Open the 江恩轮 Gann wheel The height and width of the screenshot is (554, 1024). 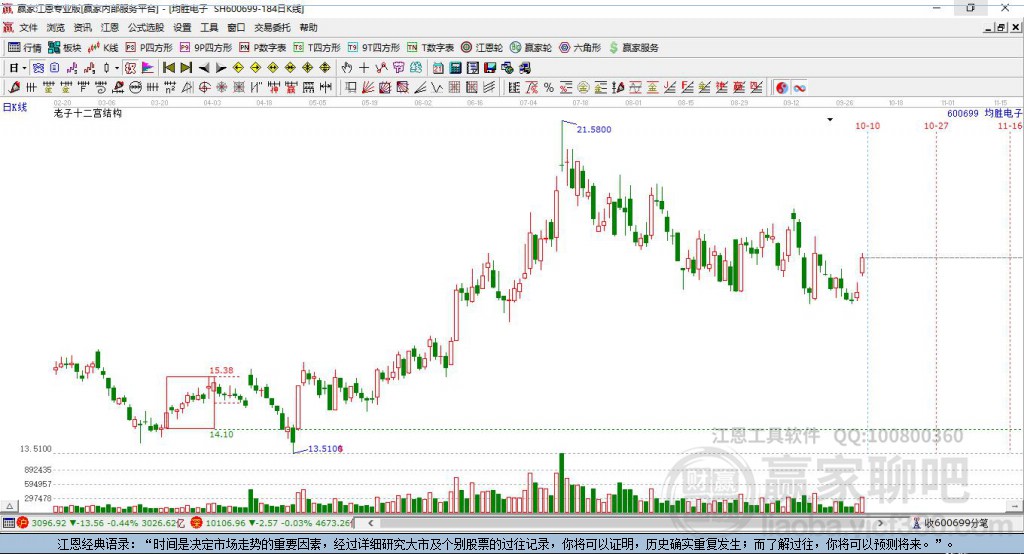tap(482, 48)
